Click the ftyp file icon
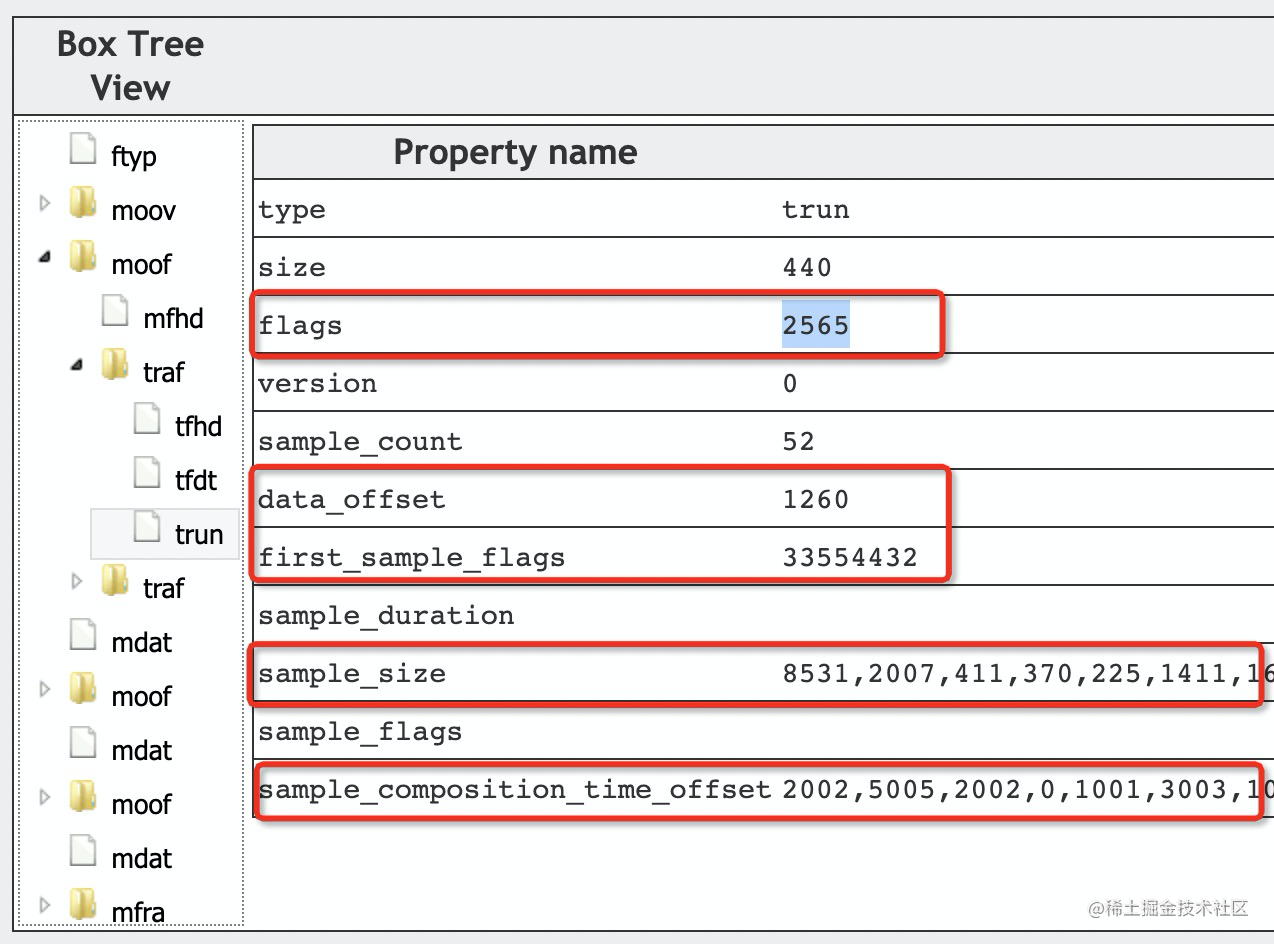 (85, 150)
